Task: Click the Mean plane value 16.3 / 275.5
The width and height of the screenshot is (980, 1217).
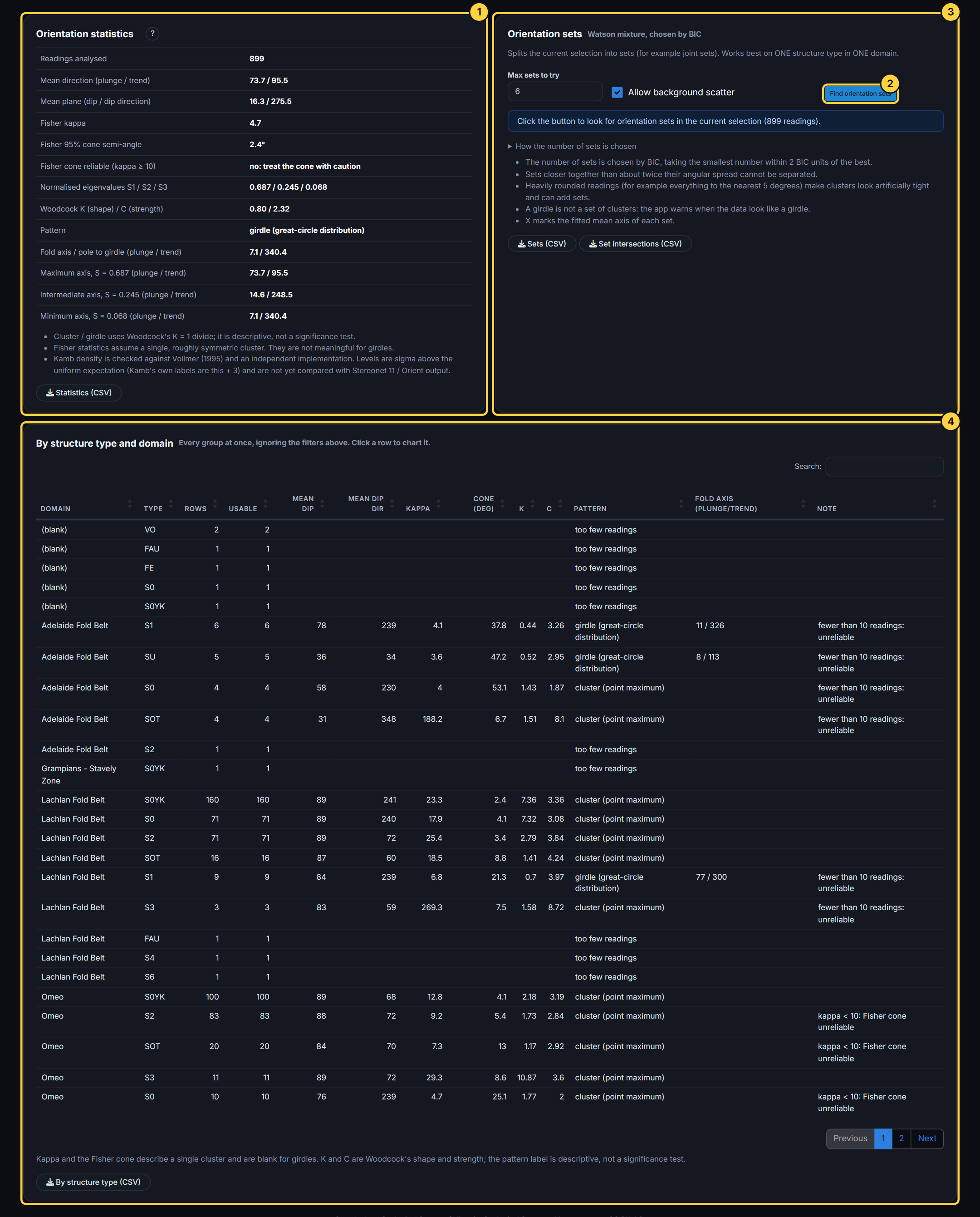Action: coord(270,101)
